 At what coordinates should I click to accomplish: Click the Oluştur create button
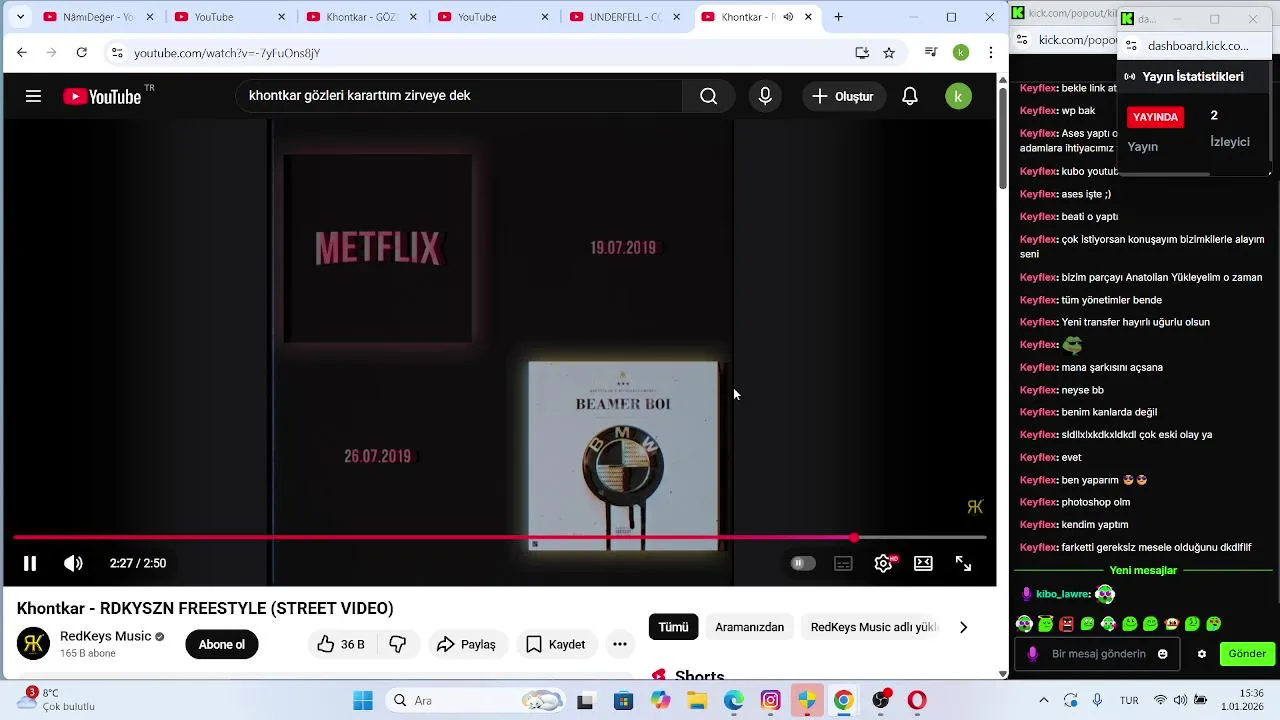[x=843, y=96]
